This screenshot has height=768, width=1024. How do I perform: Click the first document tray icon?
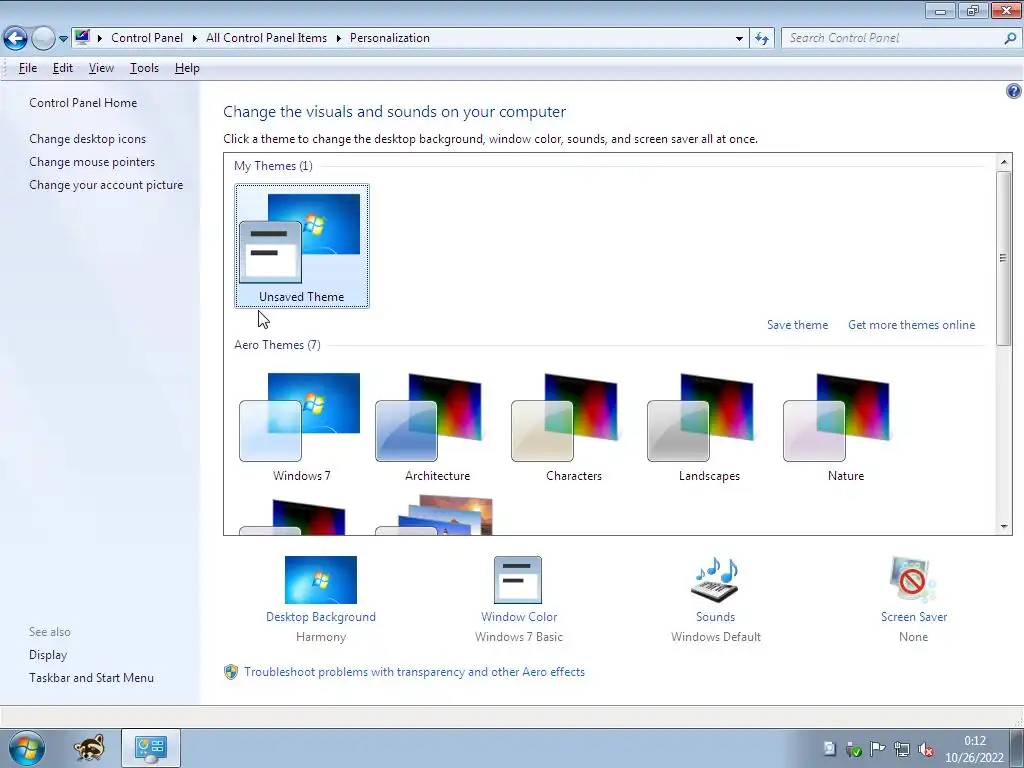coord(829,749)
